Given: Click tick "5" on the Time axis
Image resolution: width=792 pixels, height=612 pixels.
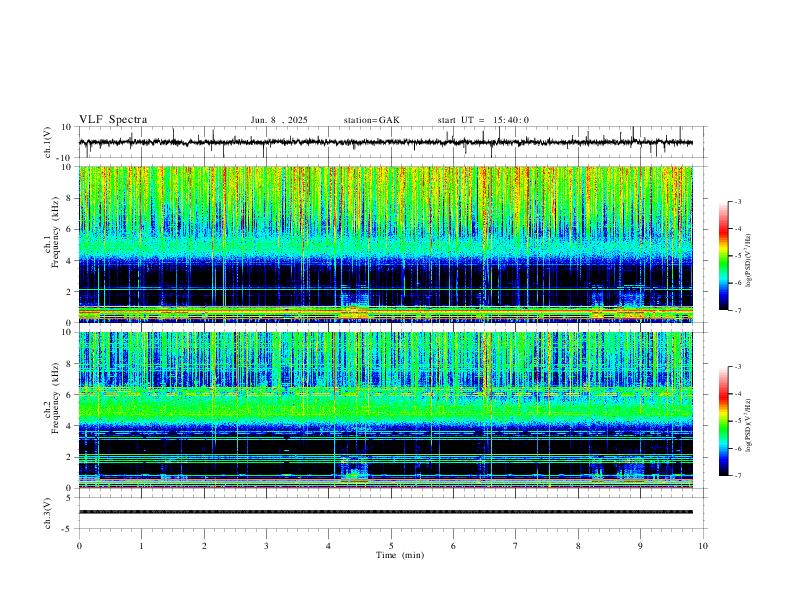Looking at the screenshot, I should pyautogui.click(x=391, y=546).
